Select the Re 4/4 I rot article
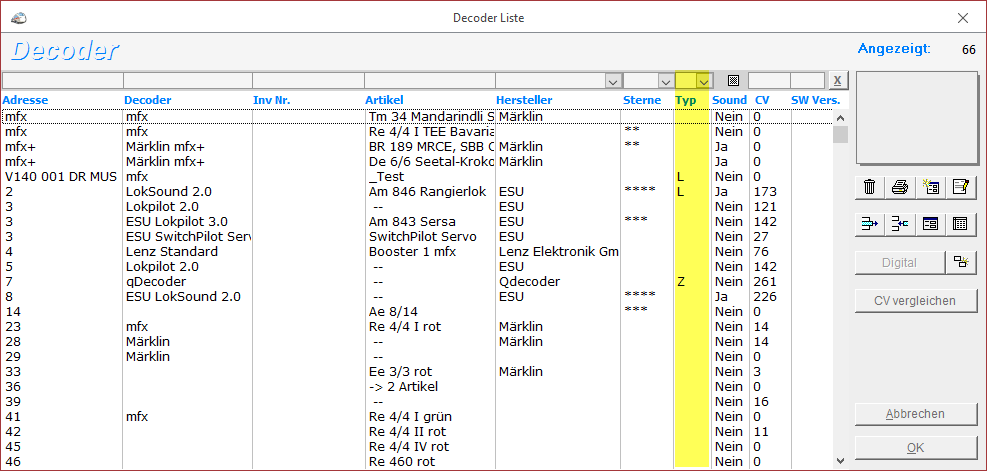Screen dimensions: 987x471 407,327
